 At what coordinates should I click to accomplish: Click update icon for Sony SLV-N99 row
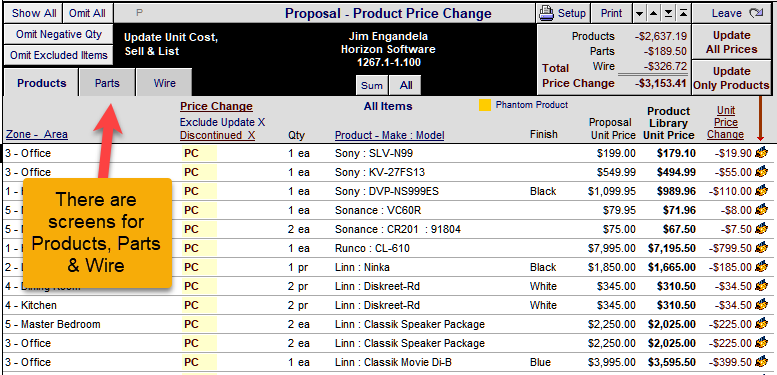click(761, 153)
